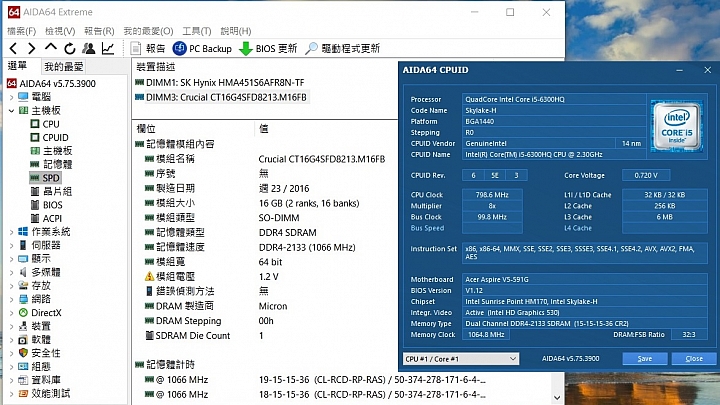Collapse the 主機板 tree node
This screenshot has width=720, height=405.
[10, 110]
